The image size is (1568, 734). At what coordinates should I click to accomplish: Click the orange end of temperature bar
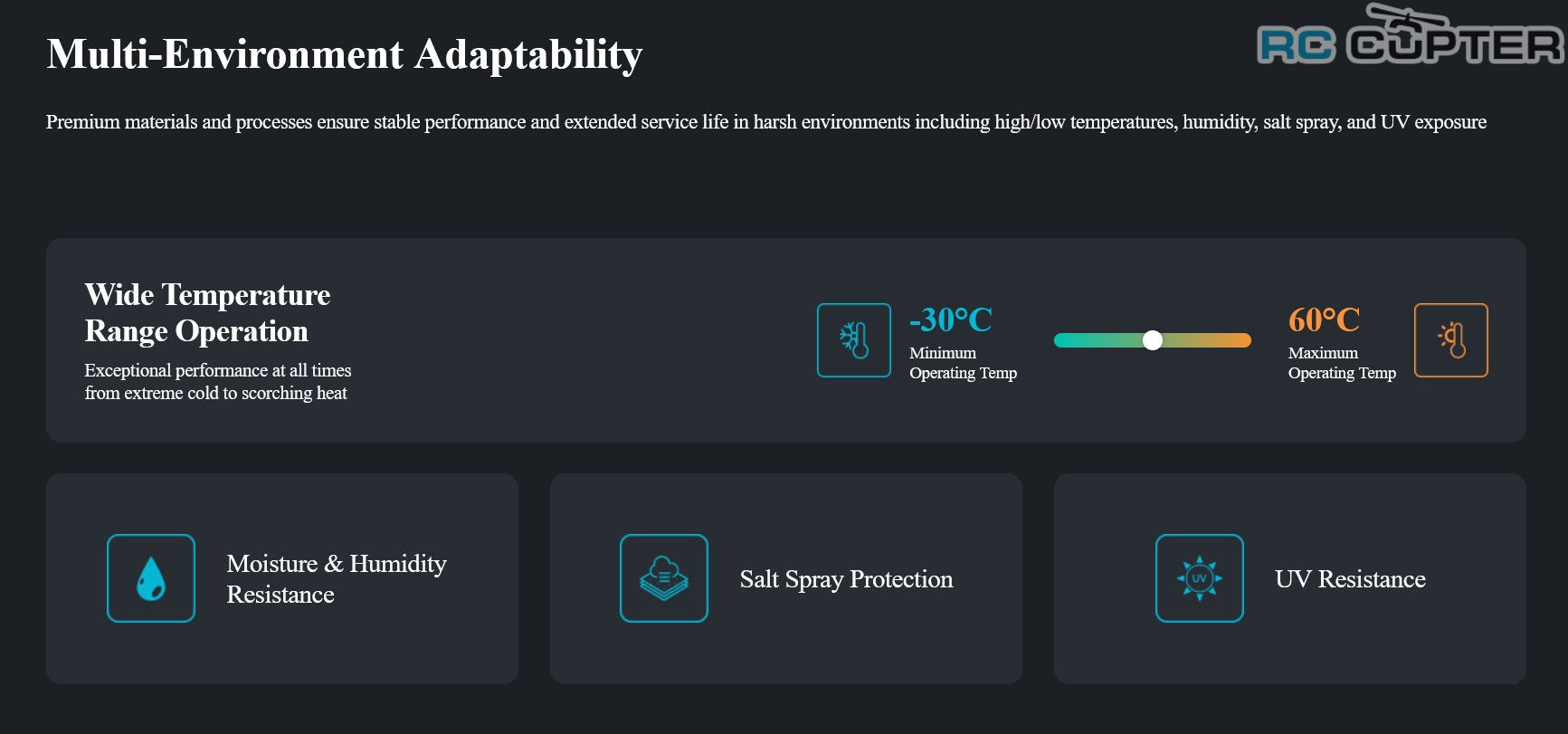(1240, 340)
